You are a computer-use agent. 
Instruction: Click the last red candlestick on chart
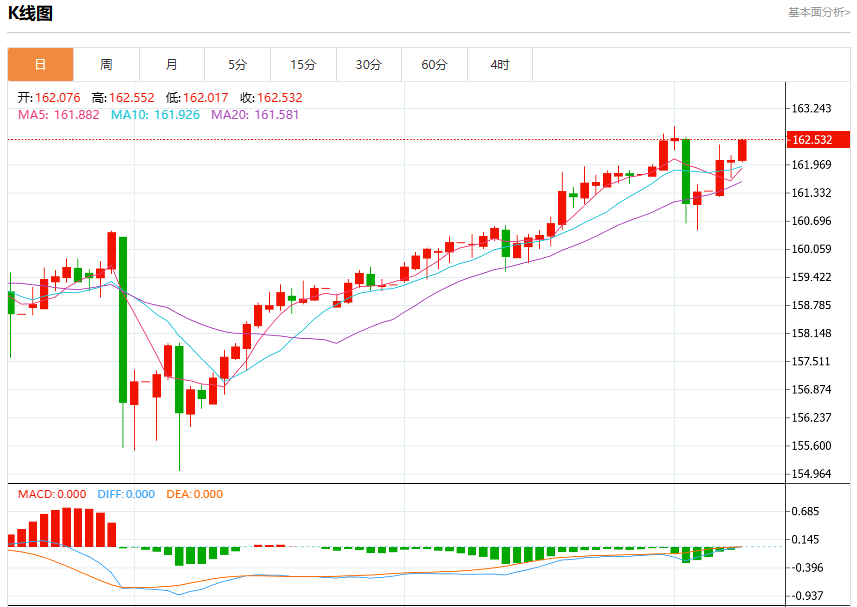[742, 150]
